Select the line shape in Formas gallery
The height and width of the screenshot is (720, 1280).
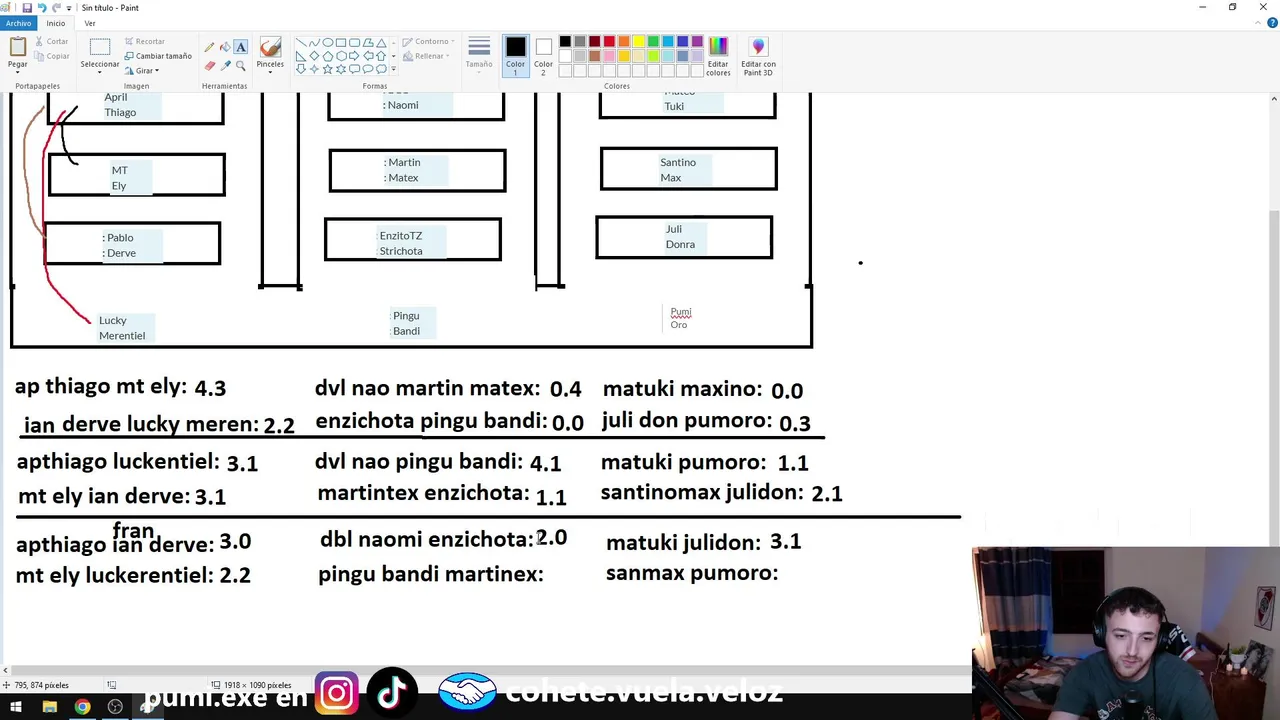coord(301,43)
